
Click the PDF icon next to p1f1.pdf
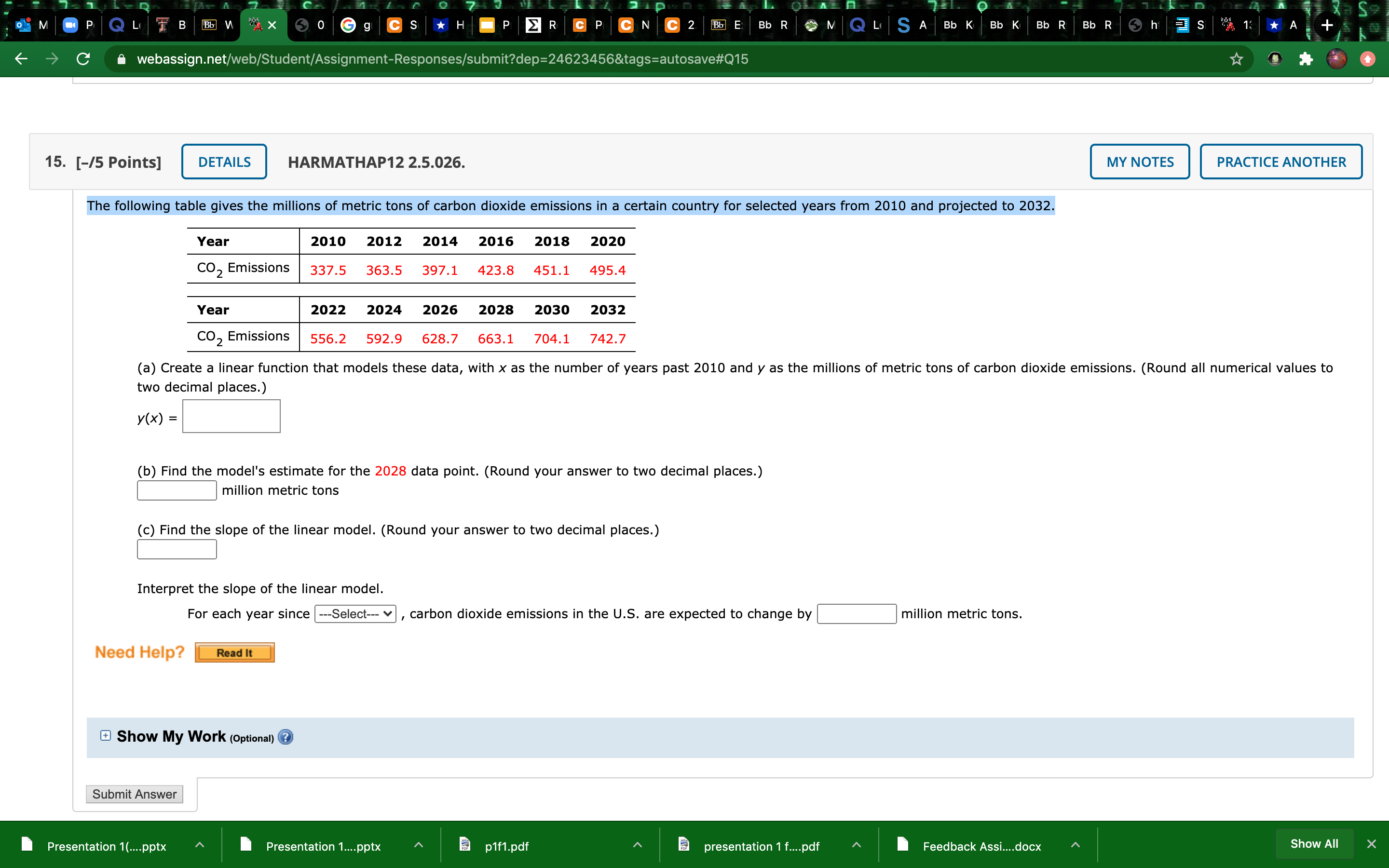click(x=466, y=845)
